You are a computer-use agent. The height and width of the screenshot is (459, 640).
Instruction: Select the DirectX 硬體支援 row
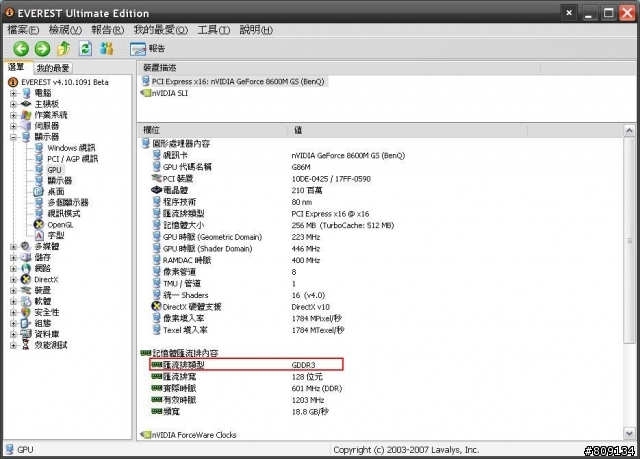[x=240, y=307]
